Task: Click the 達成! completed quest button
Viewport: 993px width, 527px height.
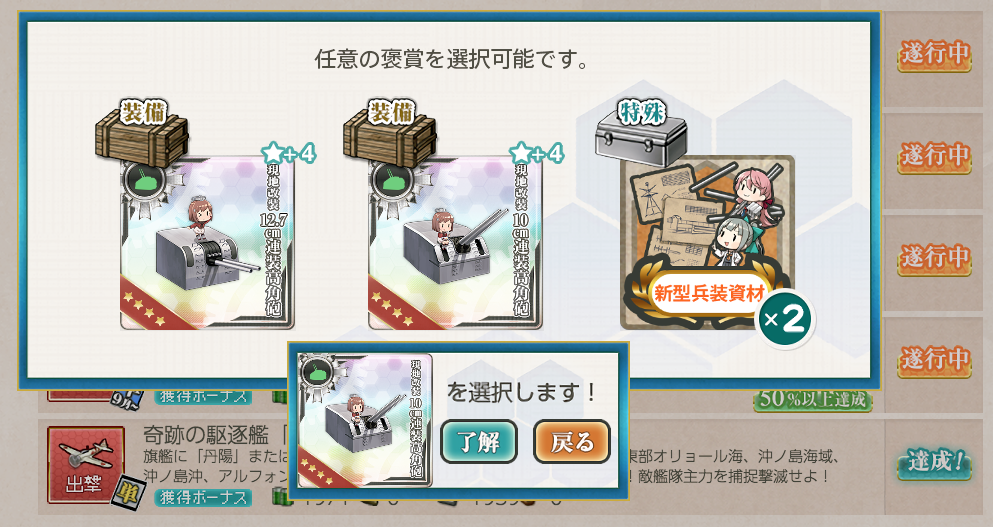Action: pyautogui.click(x=934, y=462)
